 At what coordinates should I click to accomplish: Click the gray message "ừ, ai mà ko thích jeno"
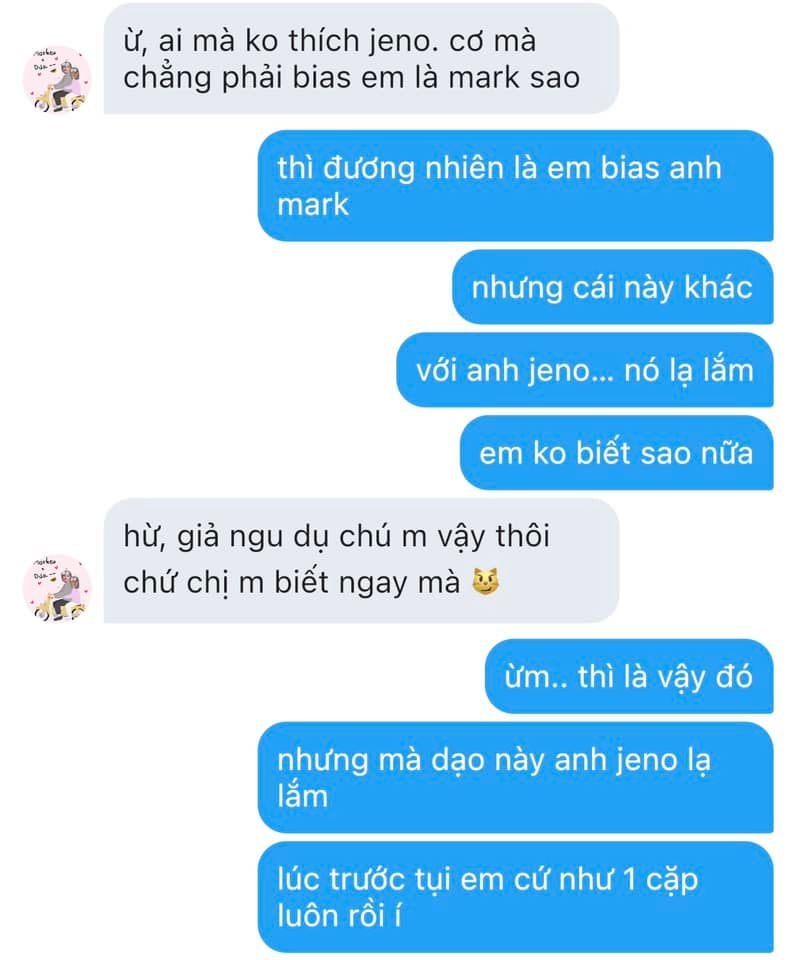pyautogui.click(x=361, y=59)
